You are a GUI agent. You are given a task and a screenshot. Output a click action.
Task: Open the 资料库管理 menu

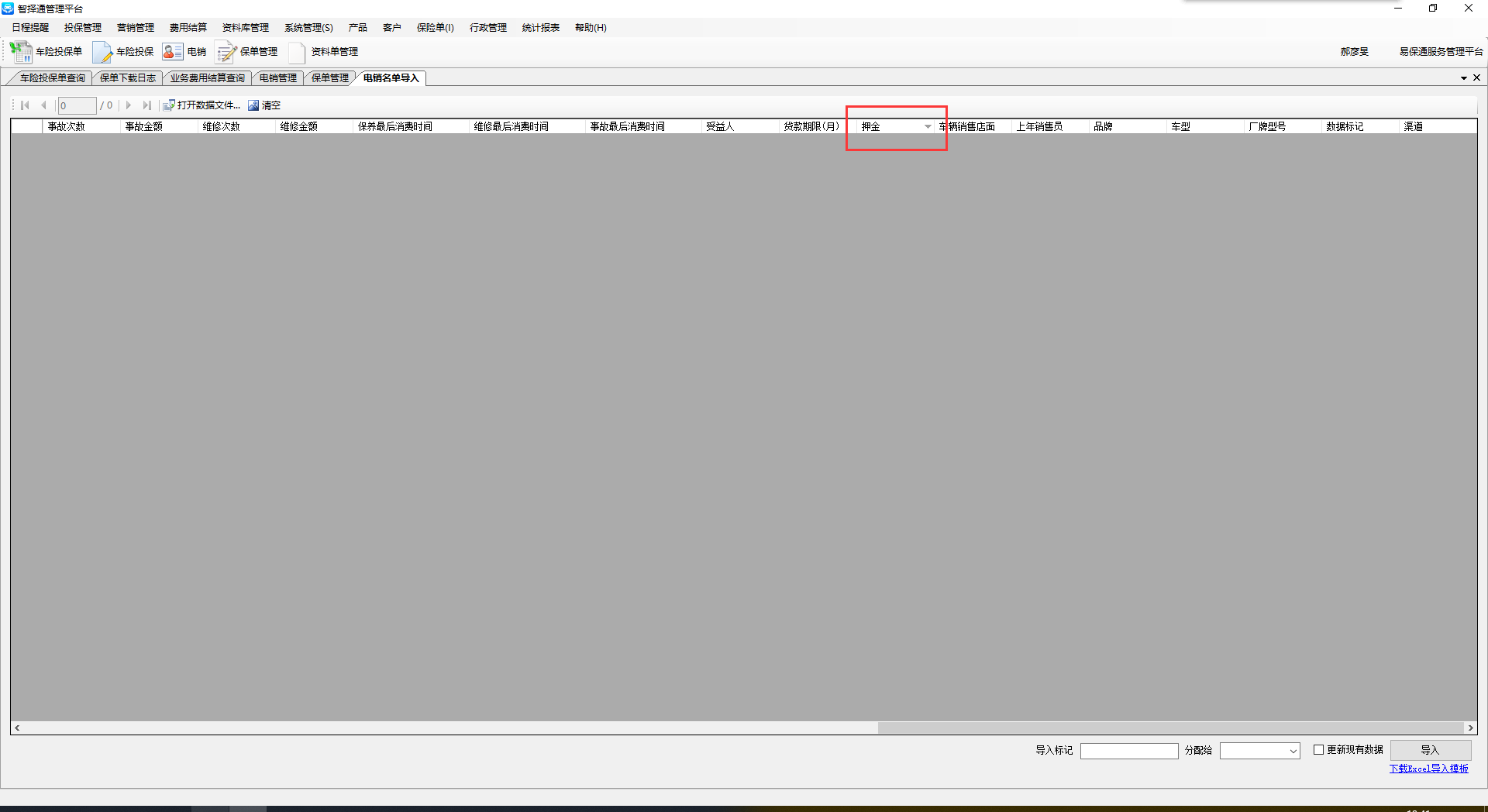click(246, 28)
